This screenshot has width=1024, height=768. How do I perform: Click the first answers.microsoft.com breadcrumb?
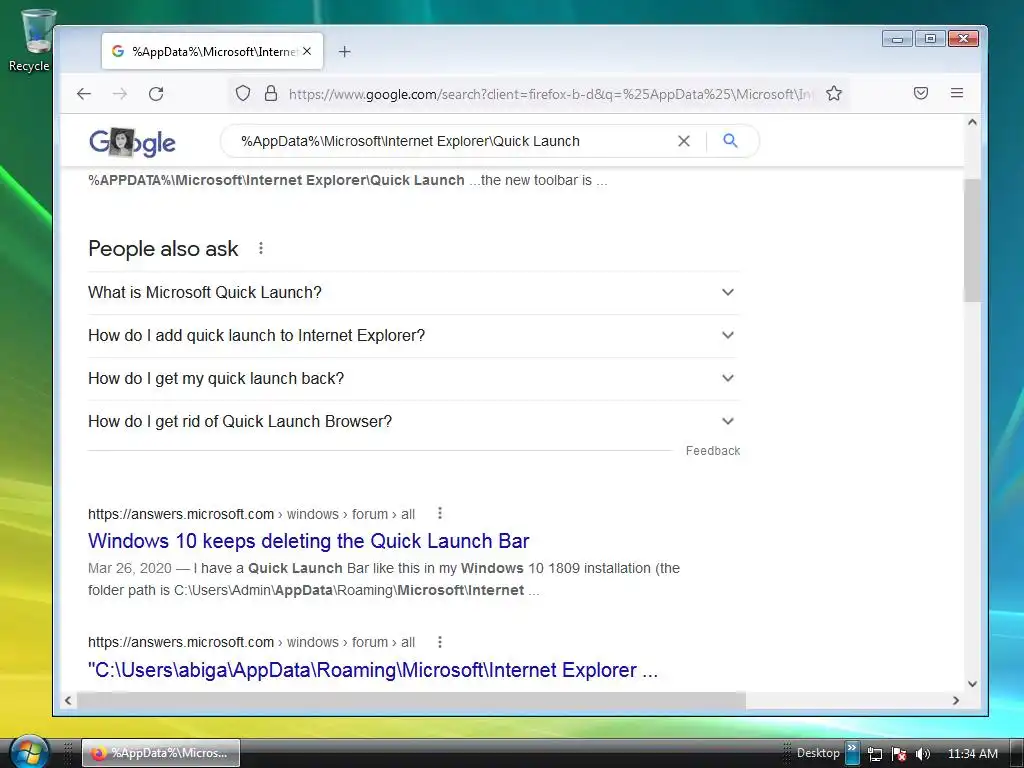click(x=251, y=514)
